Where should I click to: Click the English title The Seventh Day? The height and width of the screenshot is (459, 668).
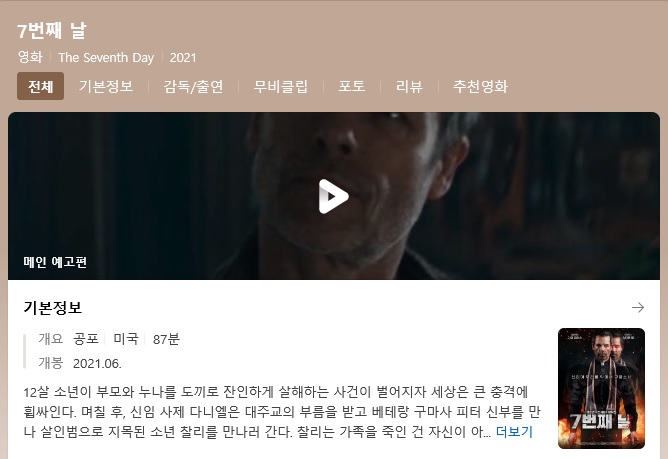coord(106,58)
